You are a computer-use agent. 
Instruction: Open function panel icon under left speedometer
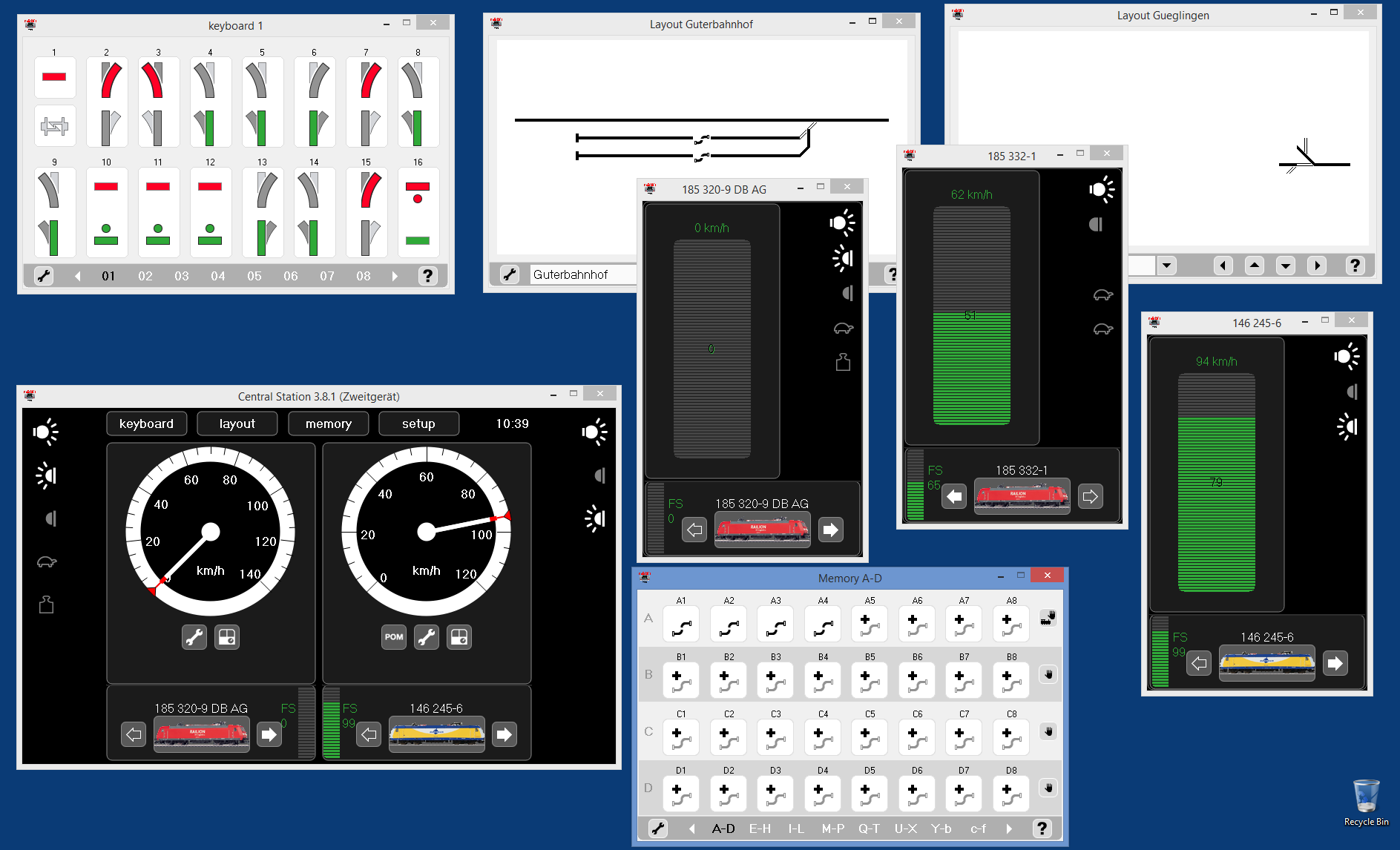pyautogui.click(x=227, y=637)
